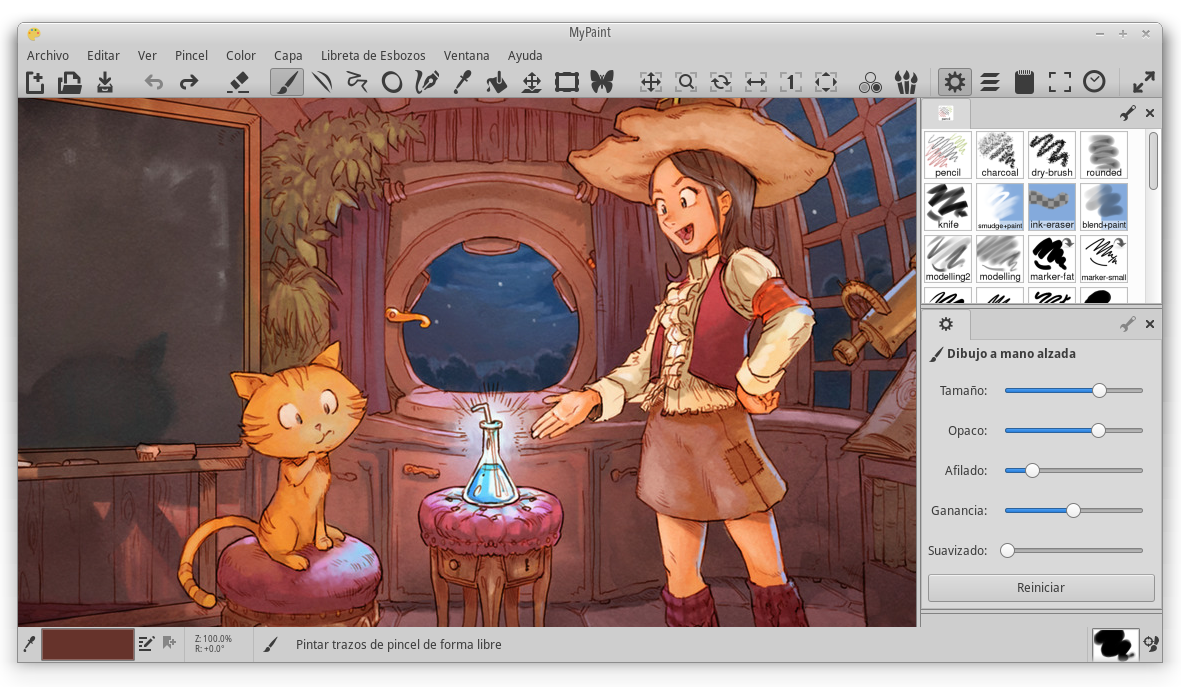The image size is (1181, 687).
Task: Select the connected lines tool
Action: point(357,82)
